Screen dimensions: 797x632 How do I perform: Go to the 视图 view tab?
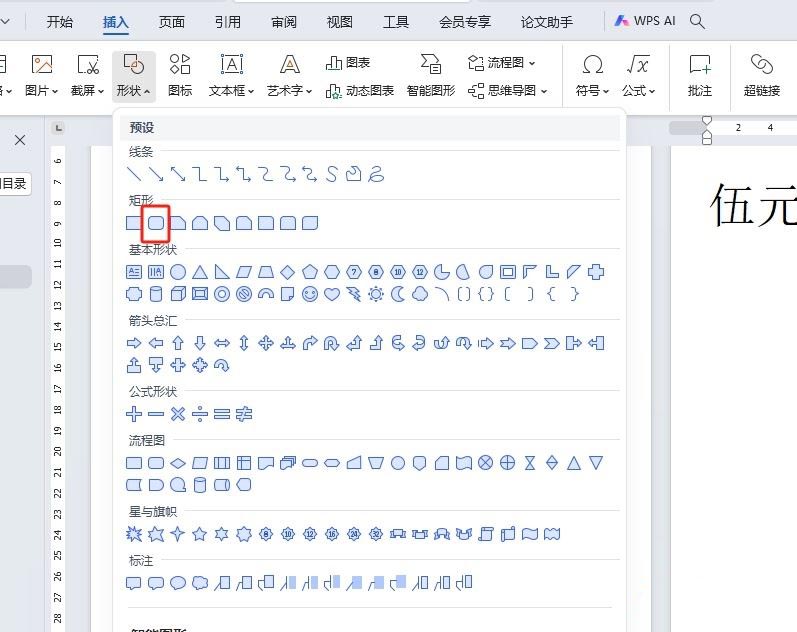point(340,22)
